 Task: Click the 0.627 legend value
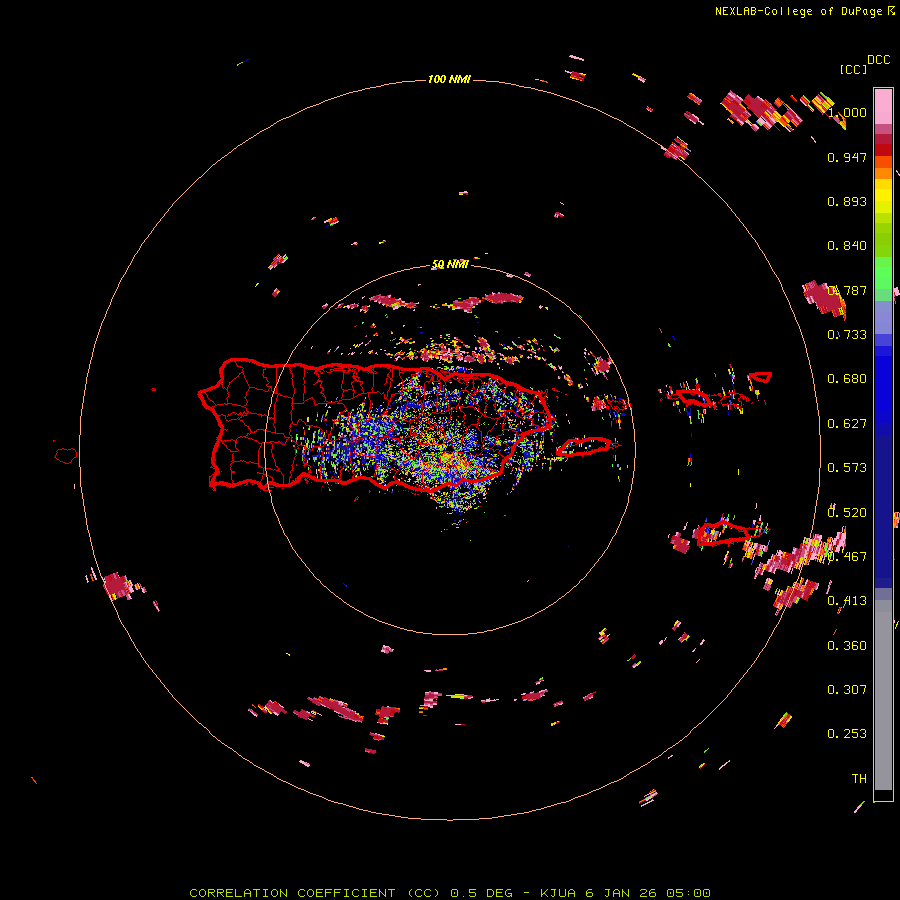click(x=847, y=424)
